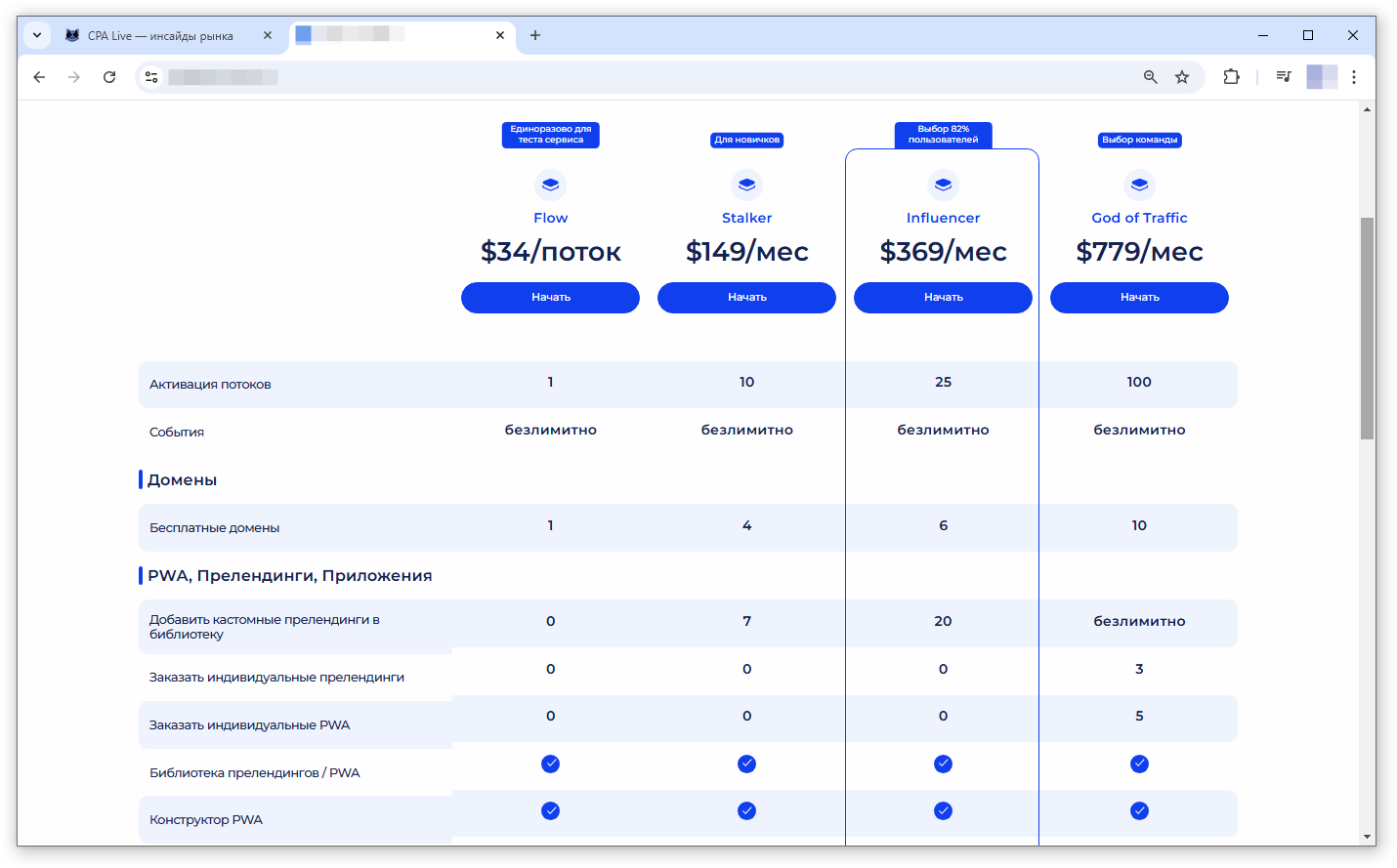Click God of Traffic checkmark for Библиотека прелендингов
Screen dimensions: 1397x868
1139,764
